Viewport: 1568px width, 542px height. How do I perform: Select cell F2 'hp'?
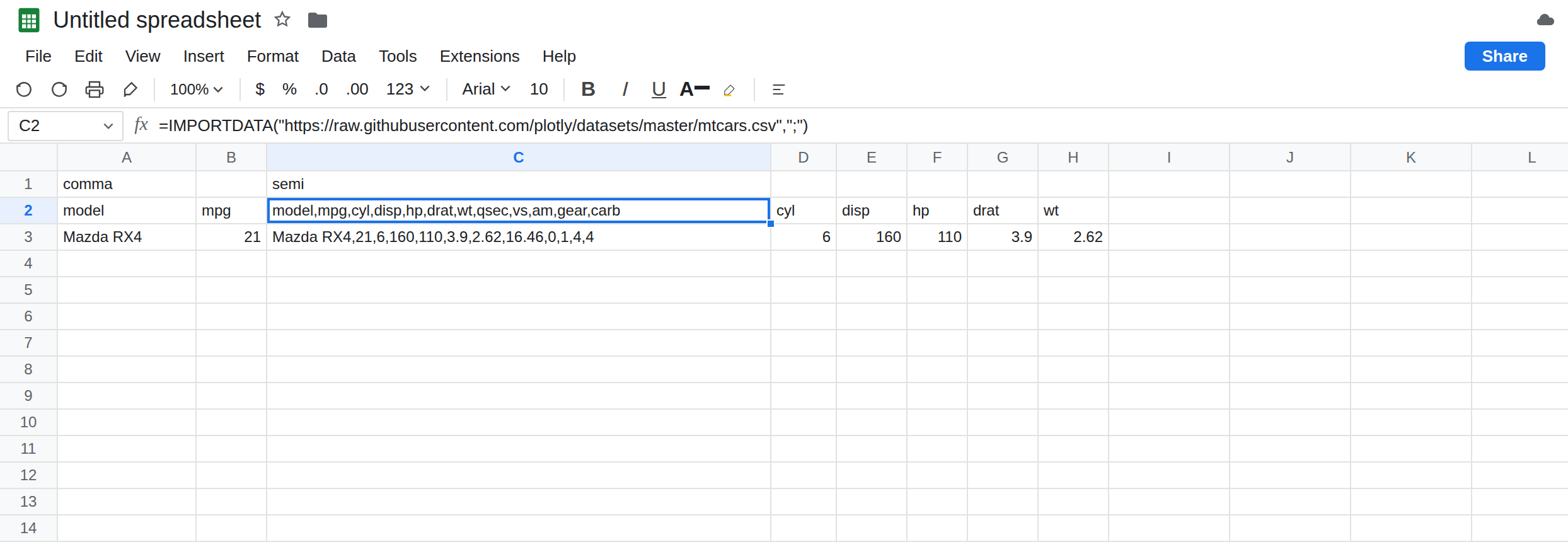pos(937,210)
